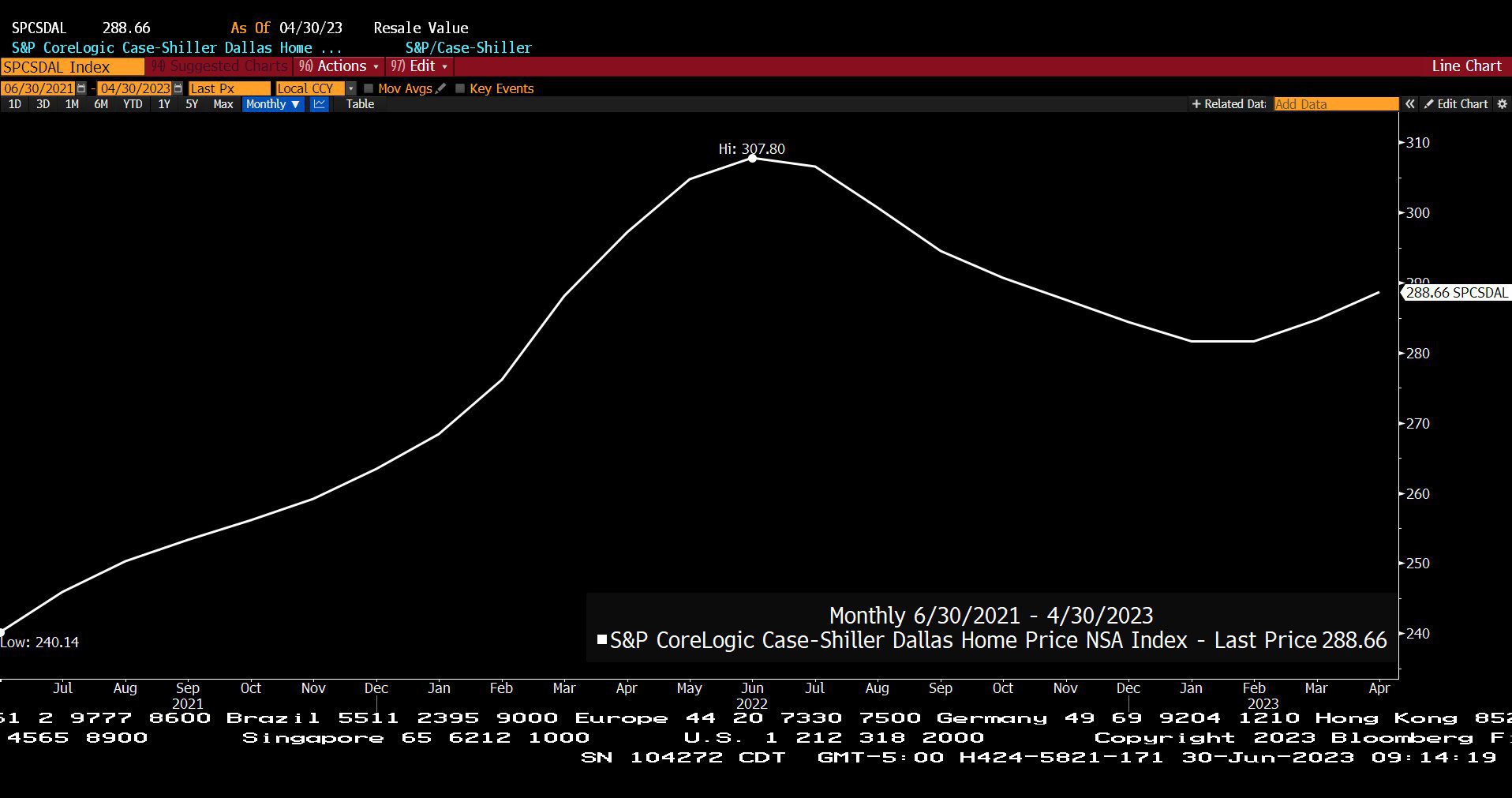Open the end date calendar picker
Screen dimensions: 1512x798
pos(178,88)
